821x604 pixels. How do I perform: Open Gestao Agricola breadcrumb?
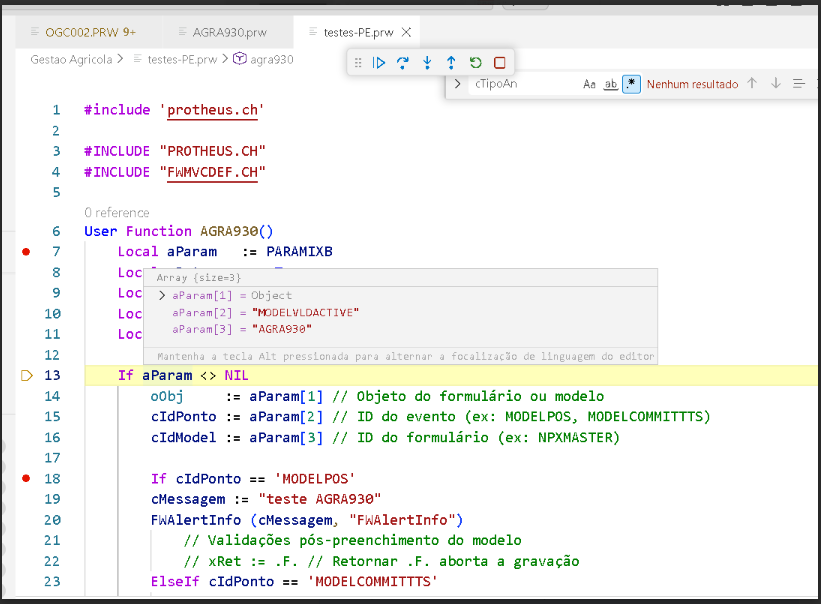(71, 60)
